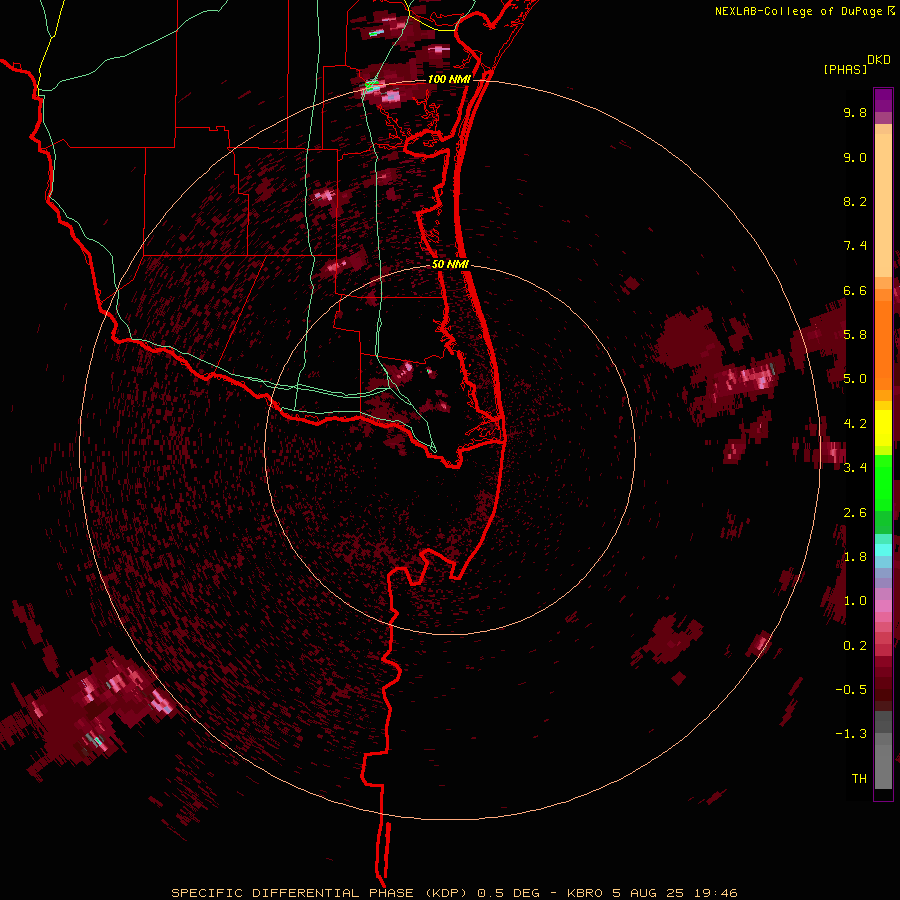This screenshot has width=900, height=900.
Task: Click the 9.0 value on color scale
Action: (855, 157)
